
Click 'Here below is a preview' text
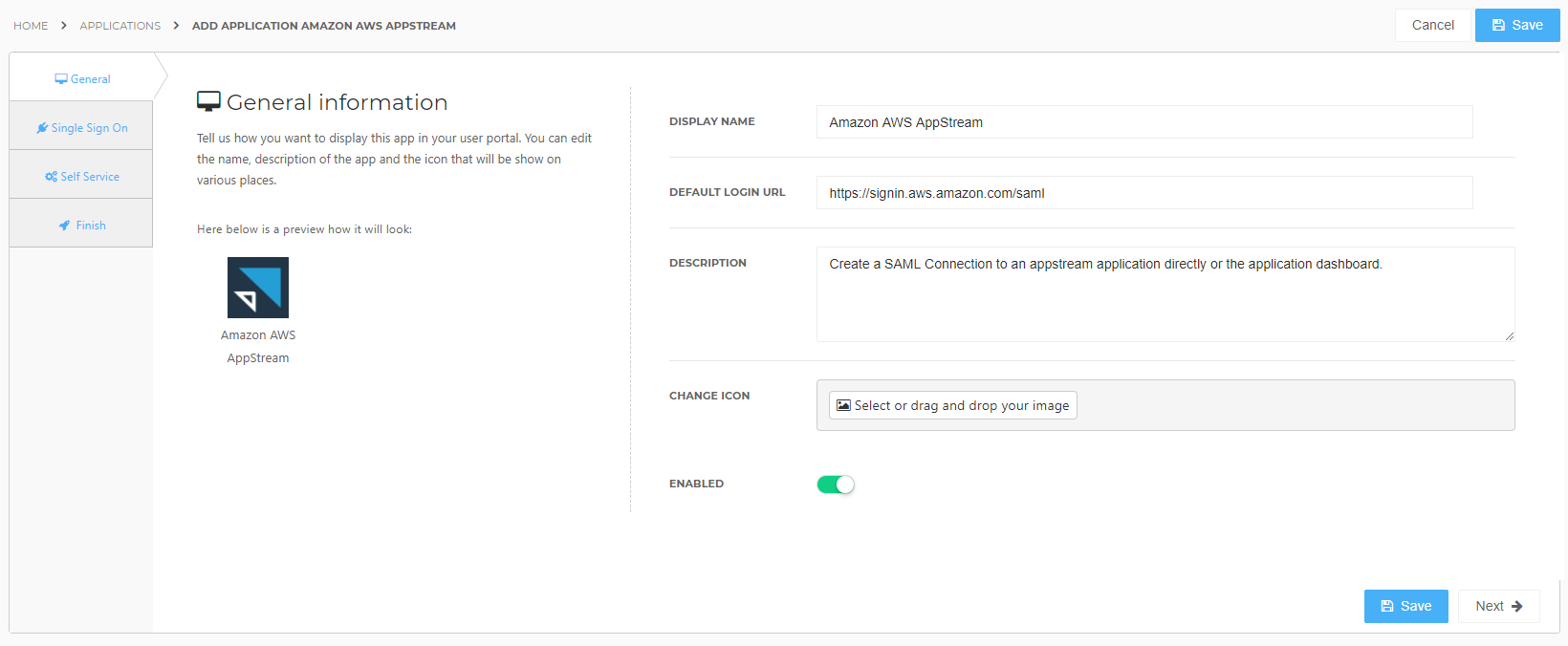tap(304, 229)
